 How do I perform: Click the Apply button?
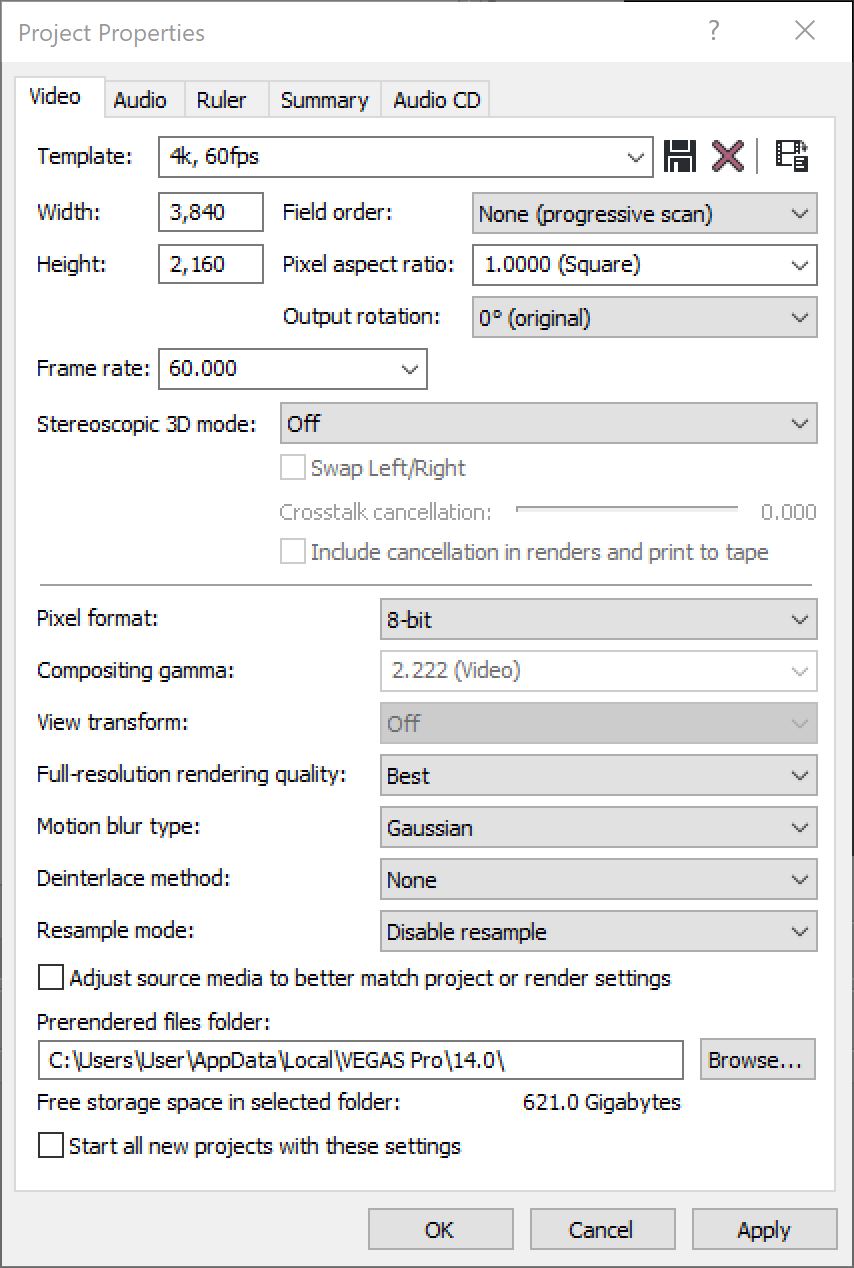point(764,1230)
